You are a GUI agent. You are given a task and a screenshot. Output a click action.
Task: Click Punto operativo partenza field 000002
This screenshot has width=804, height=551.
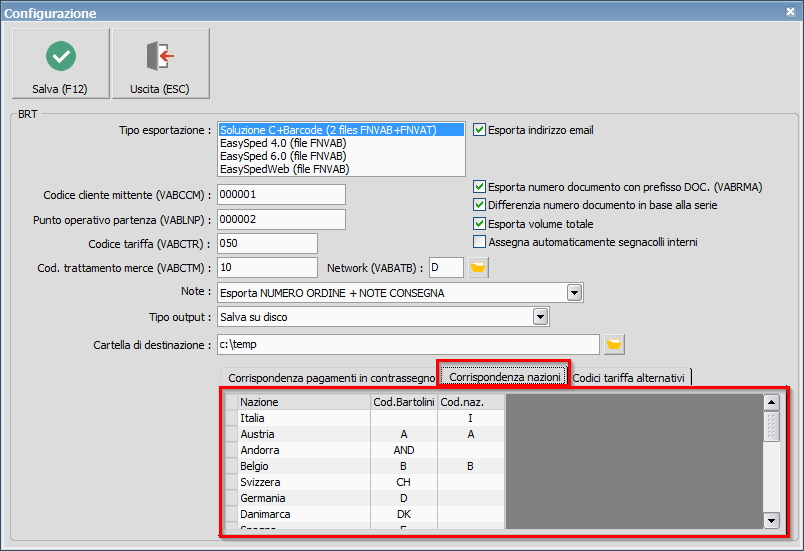(282, 219)
